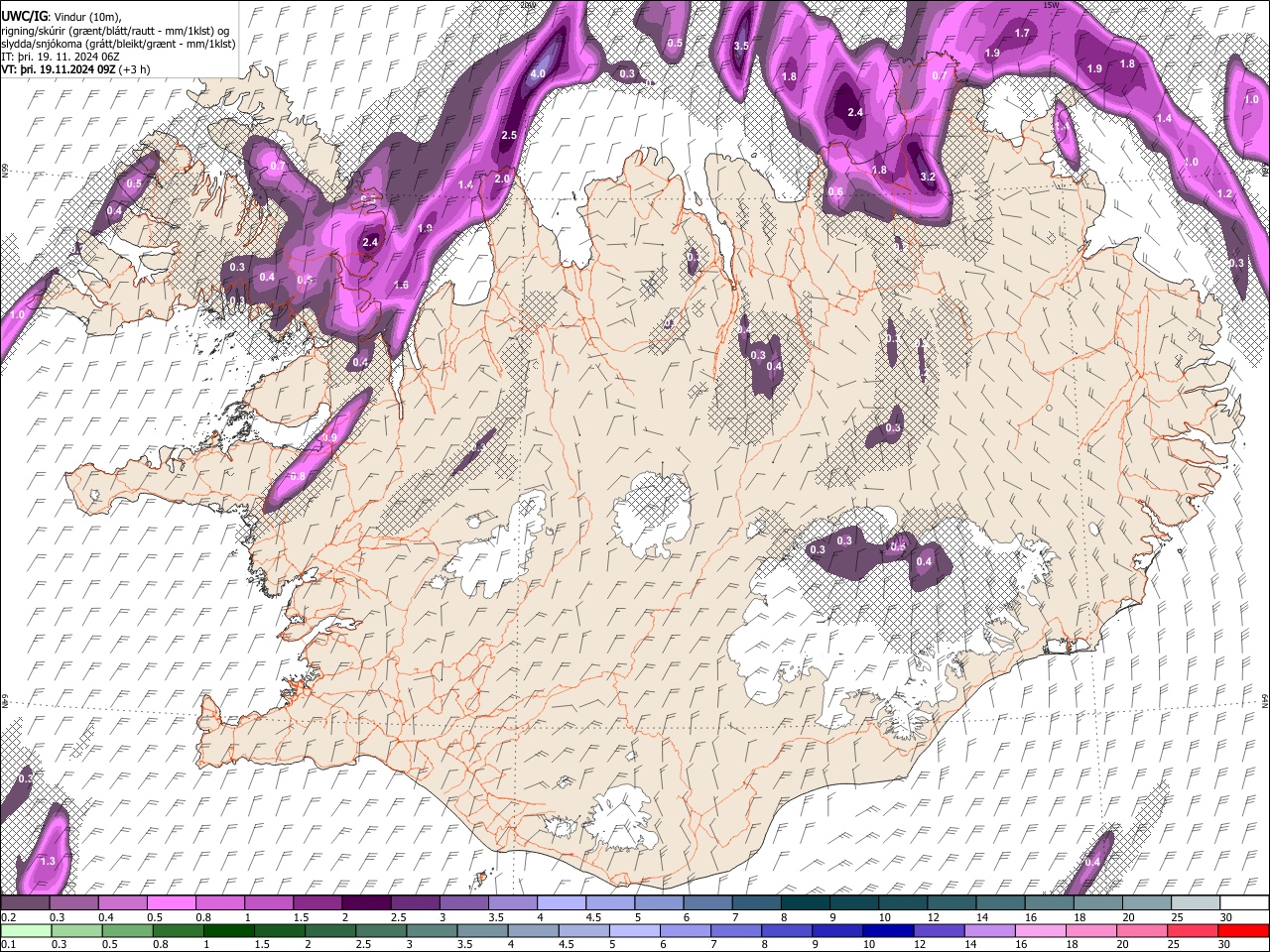This screenshot has height=952, width=1270.
Task: Click the 3 violet swatch in the purple snow scale
Action: click(x=463, y=903)
